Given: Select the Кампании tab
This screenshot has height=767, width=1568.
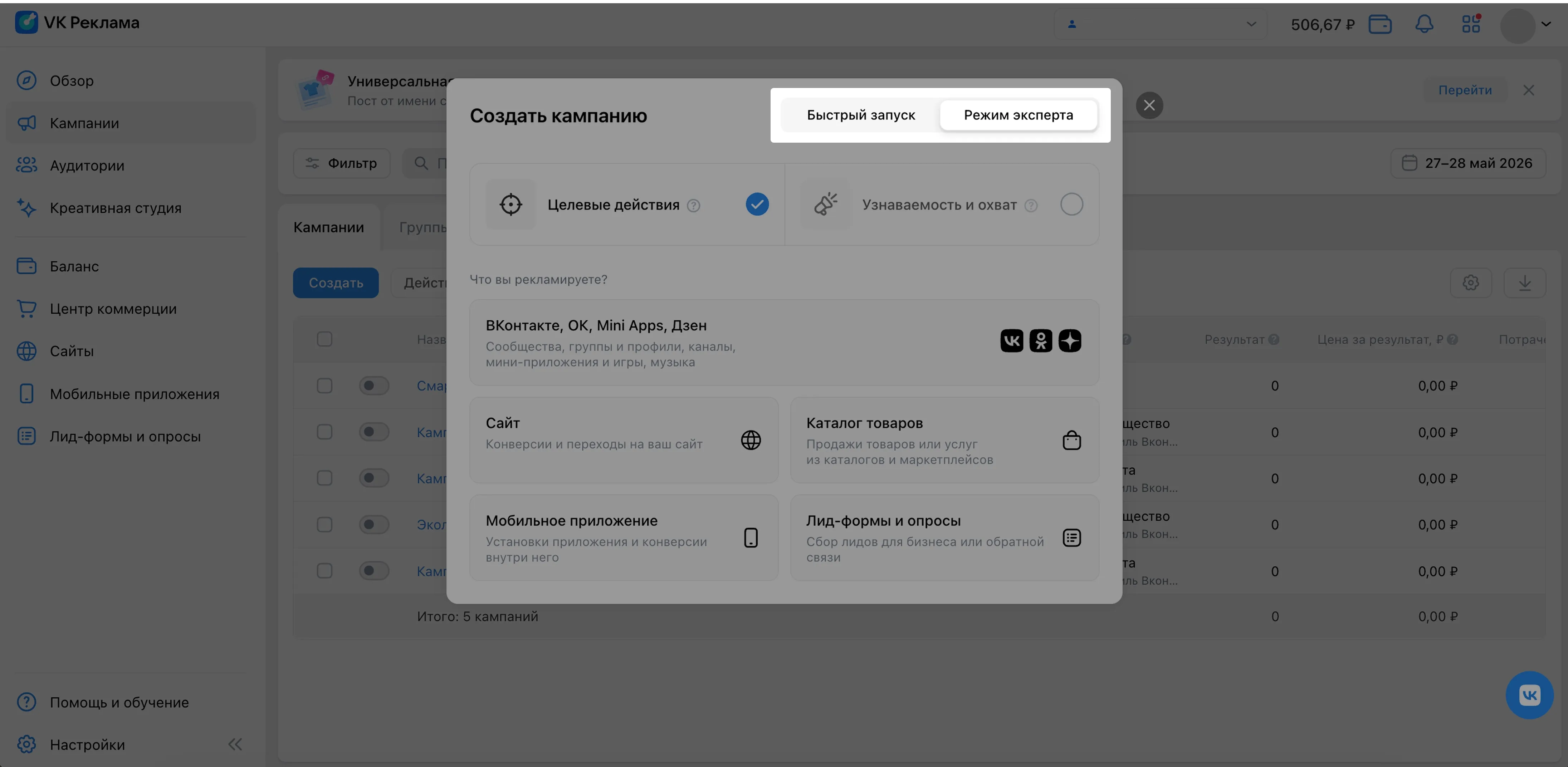Looking at the screenshot, I should click(x=329, y=227).
